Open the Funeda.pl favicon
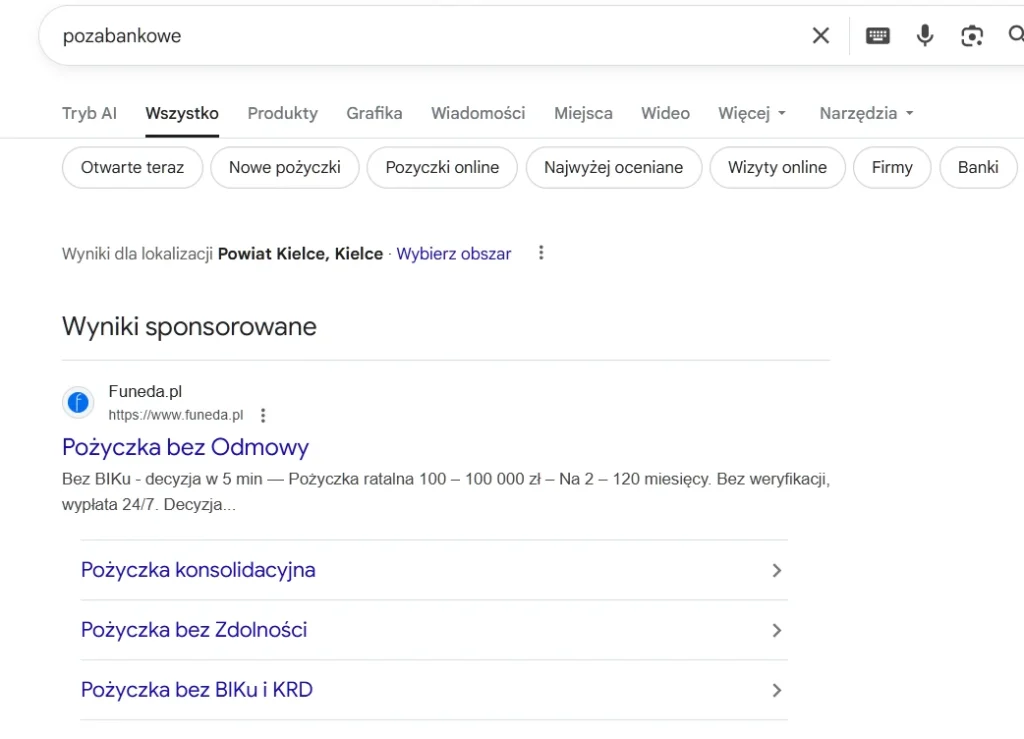This screenshot has height=739, width=1024. [x=77, y=402]
